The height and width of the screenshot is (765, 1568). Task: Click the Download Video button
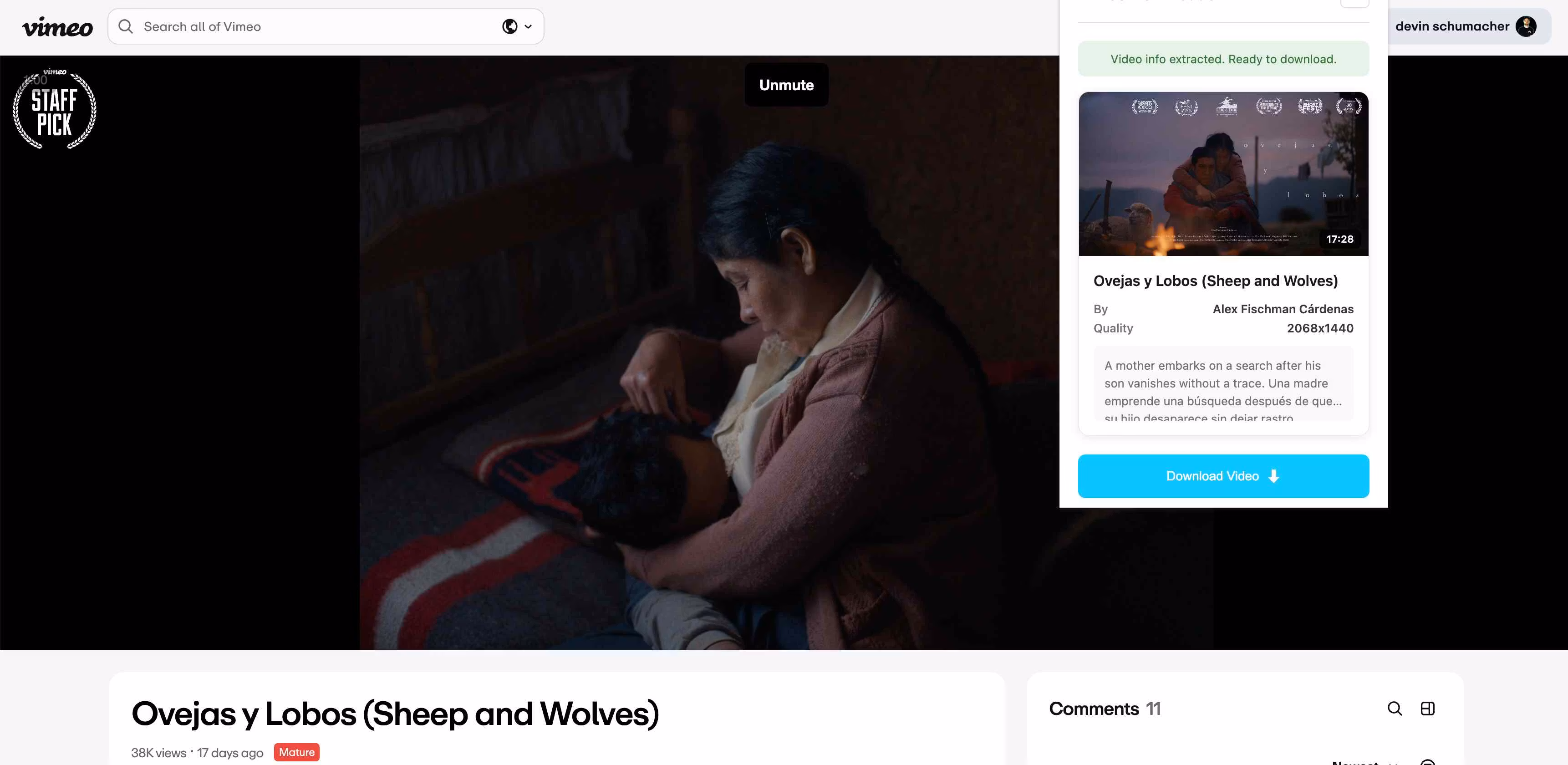tap(1223, 476)
